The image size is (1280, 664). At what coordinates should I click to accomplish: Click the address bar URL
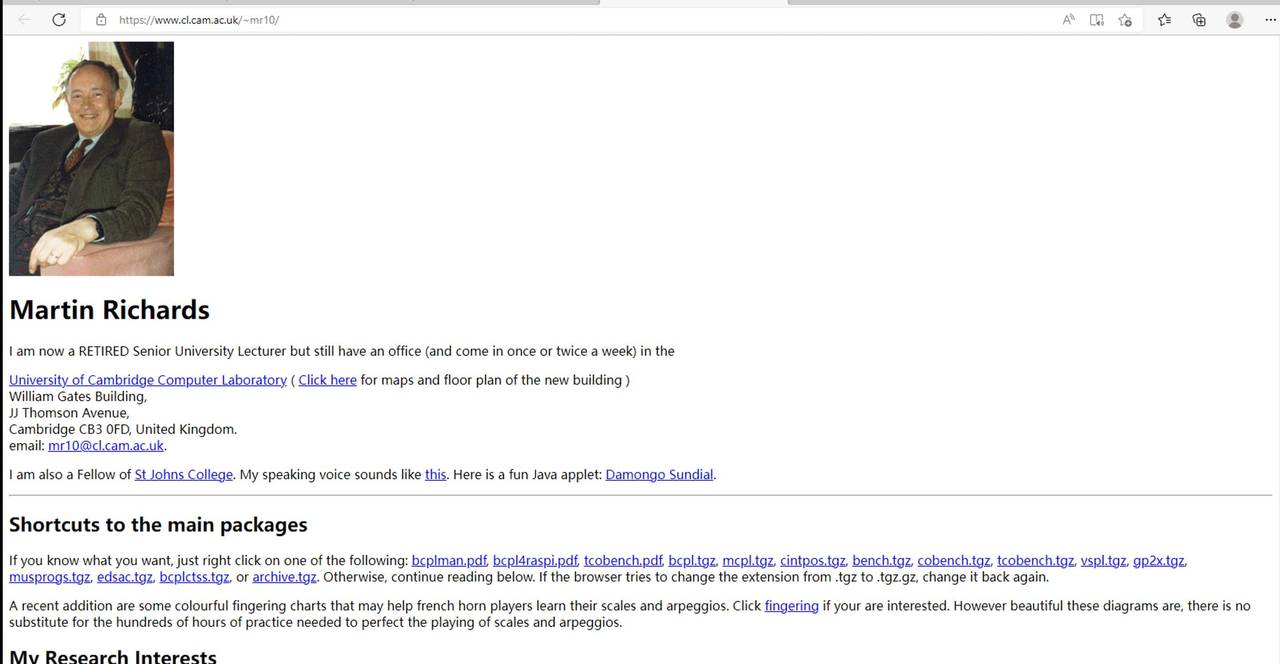click(198, 19)
